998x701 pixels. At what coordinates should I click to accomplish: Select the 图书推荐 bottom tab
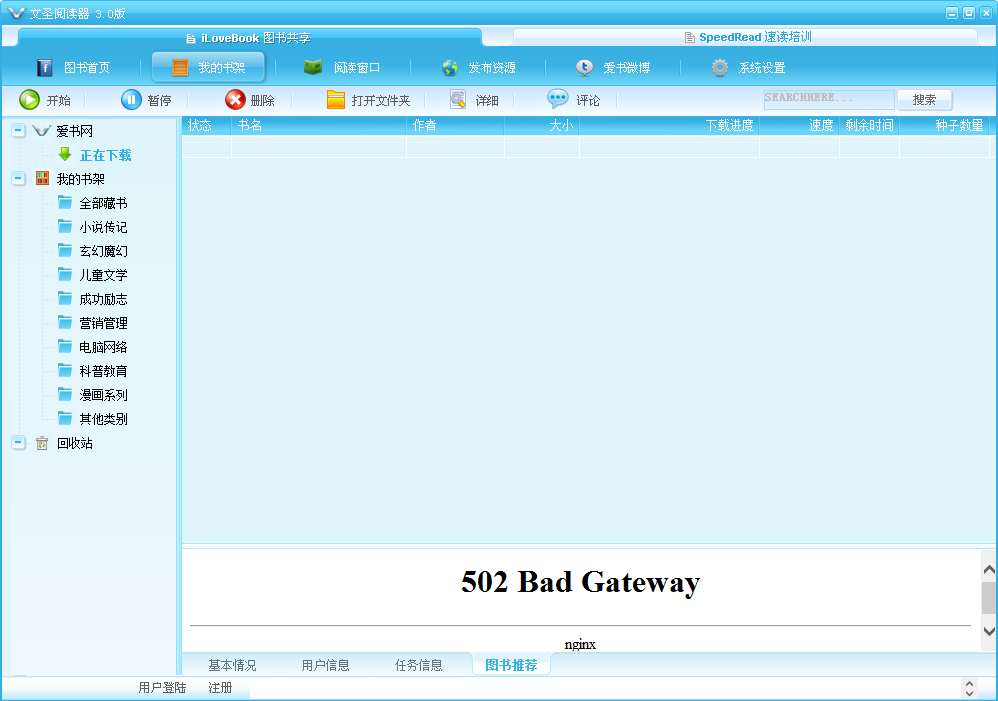pos(511,665)
